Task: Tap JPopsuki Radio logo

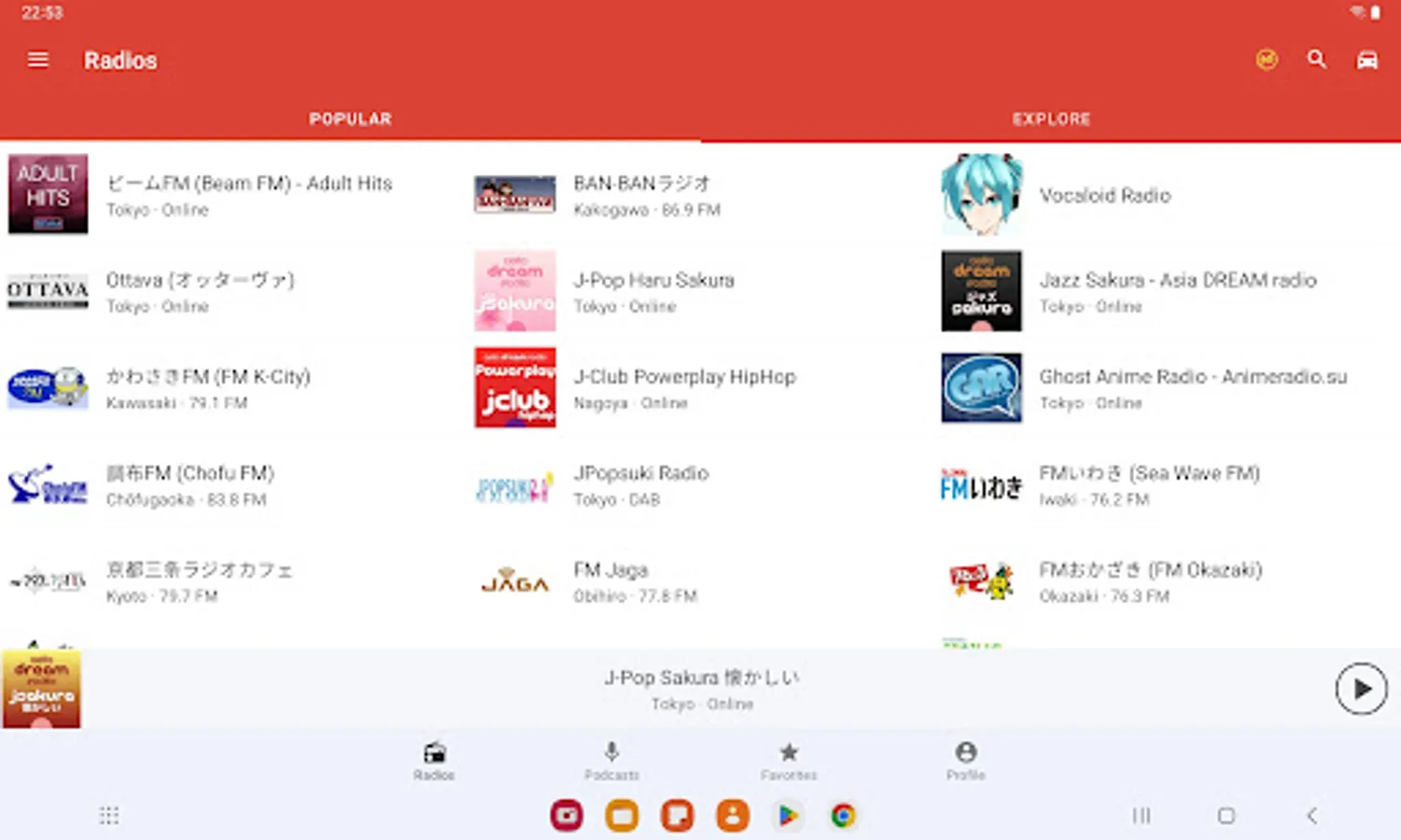Action: click(514, 487)
